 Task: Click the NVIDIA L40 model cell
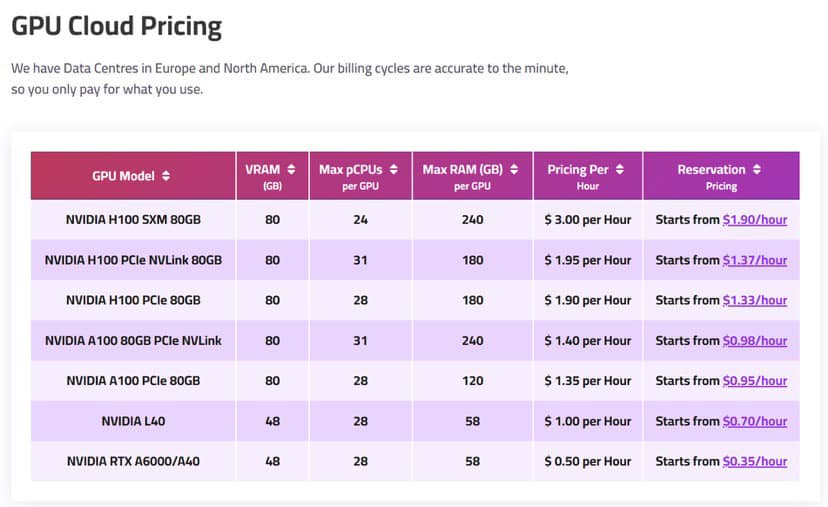133,421
